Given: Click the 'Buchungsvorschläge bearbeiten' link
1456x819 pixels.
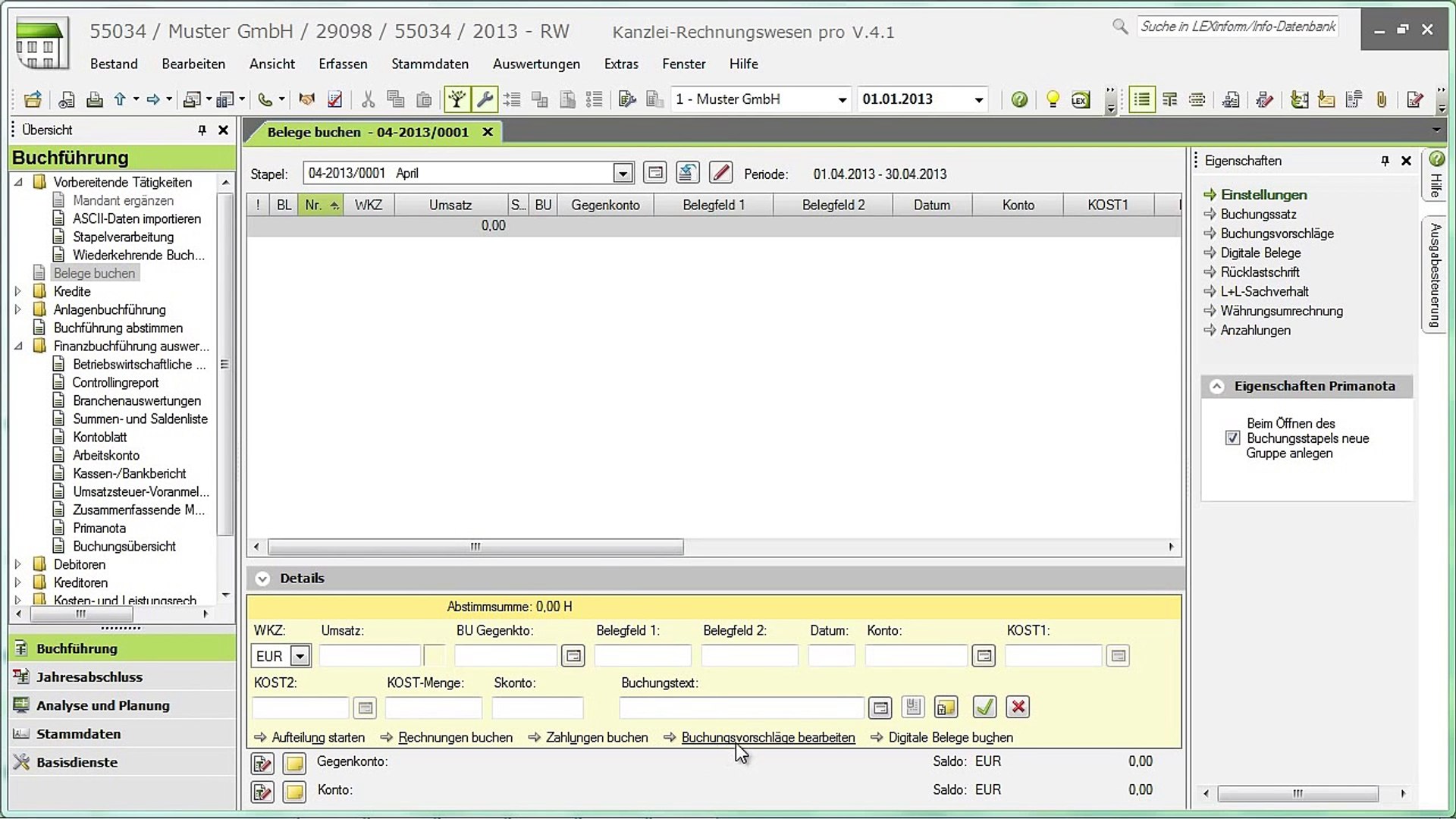Looking at the screenshot, I should coord(768,737).
